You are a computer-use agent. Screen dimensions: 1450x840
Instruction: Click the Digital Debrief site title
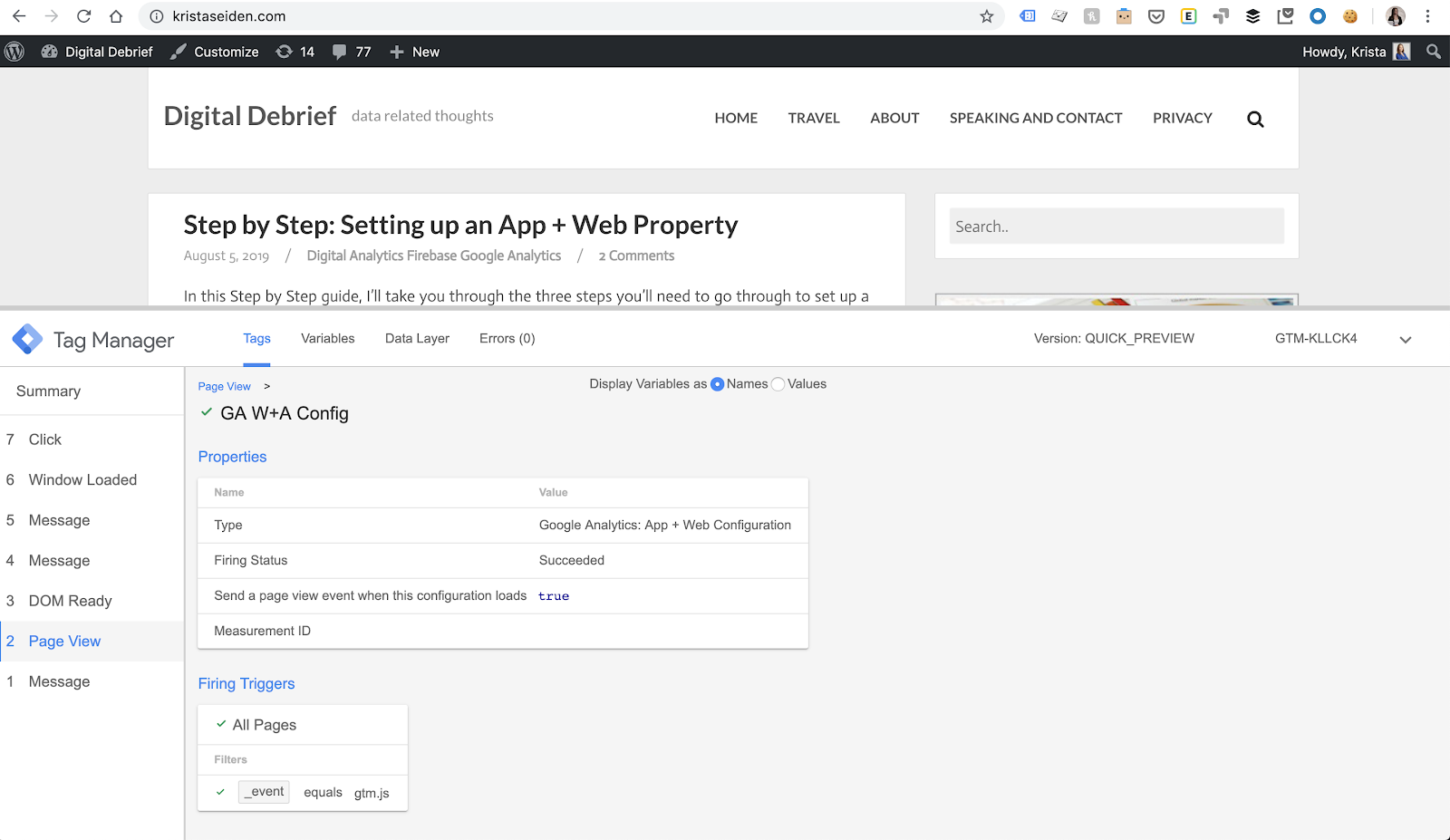[x=250, y=116]
